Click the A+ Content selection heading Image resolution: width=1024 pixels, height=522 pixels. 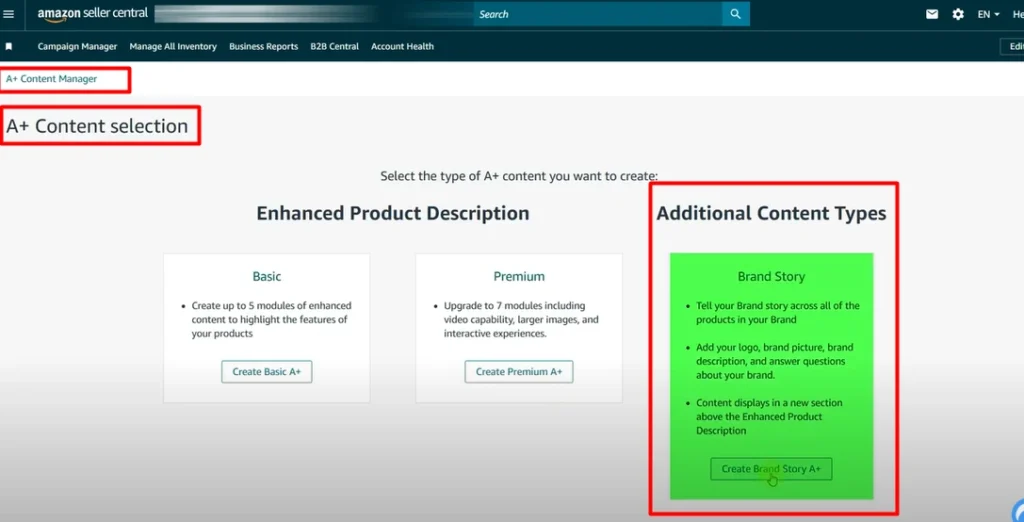point(97,126)
